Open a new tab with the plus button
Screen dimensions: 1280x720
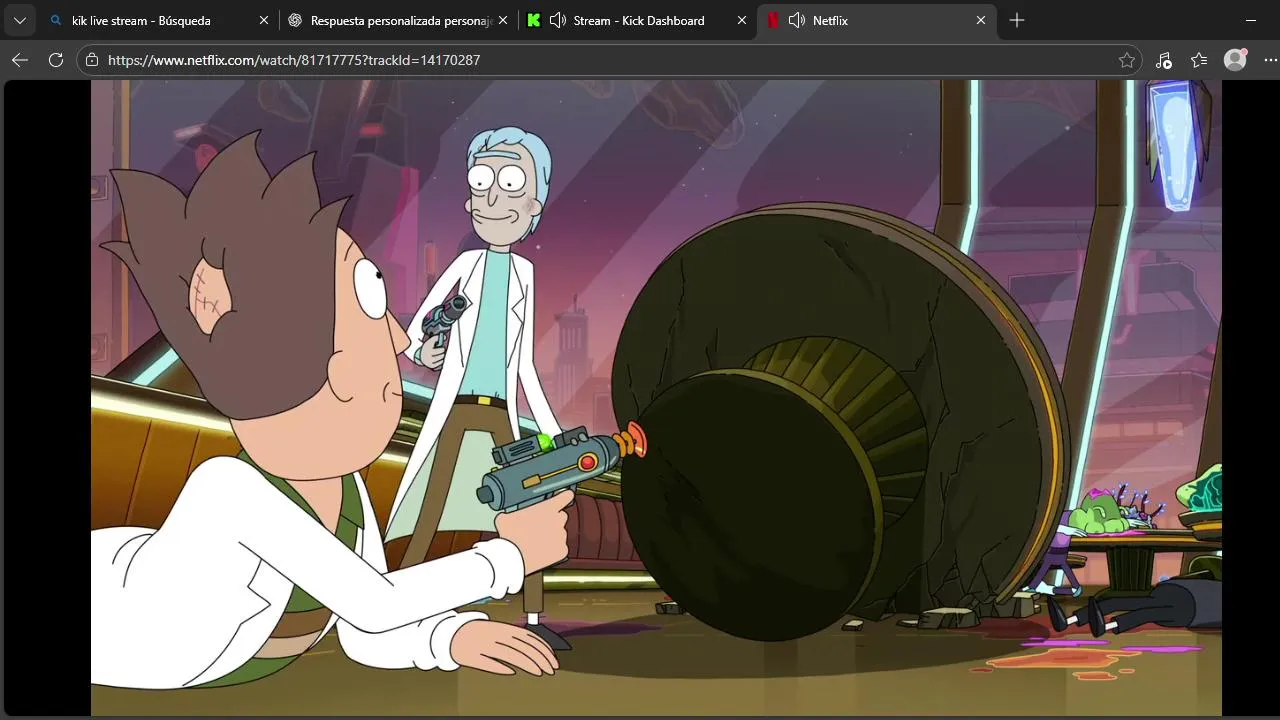1017,20
